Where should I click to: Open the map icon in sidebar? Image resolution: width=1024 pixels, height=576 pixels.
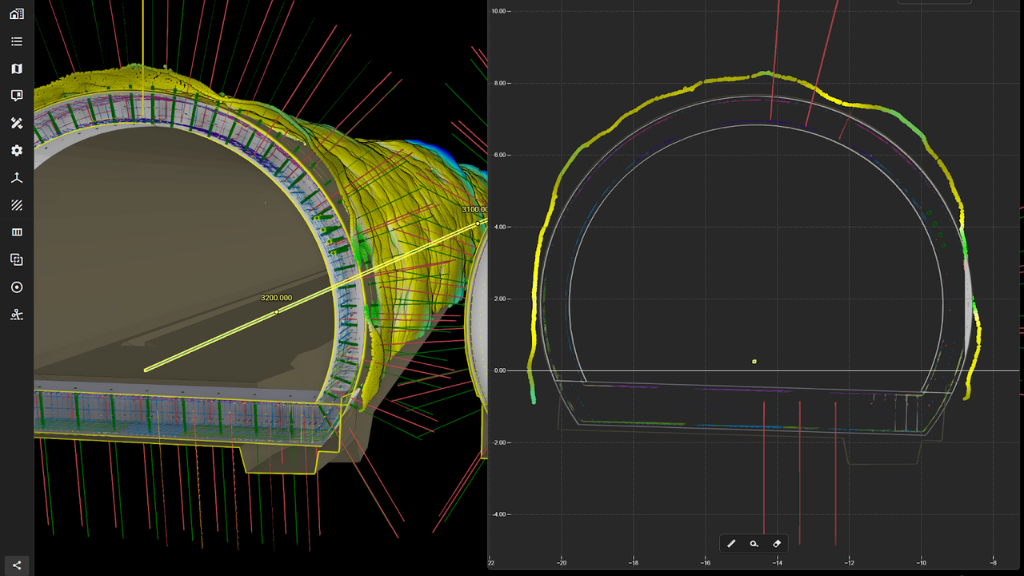pos(16,69)
